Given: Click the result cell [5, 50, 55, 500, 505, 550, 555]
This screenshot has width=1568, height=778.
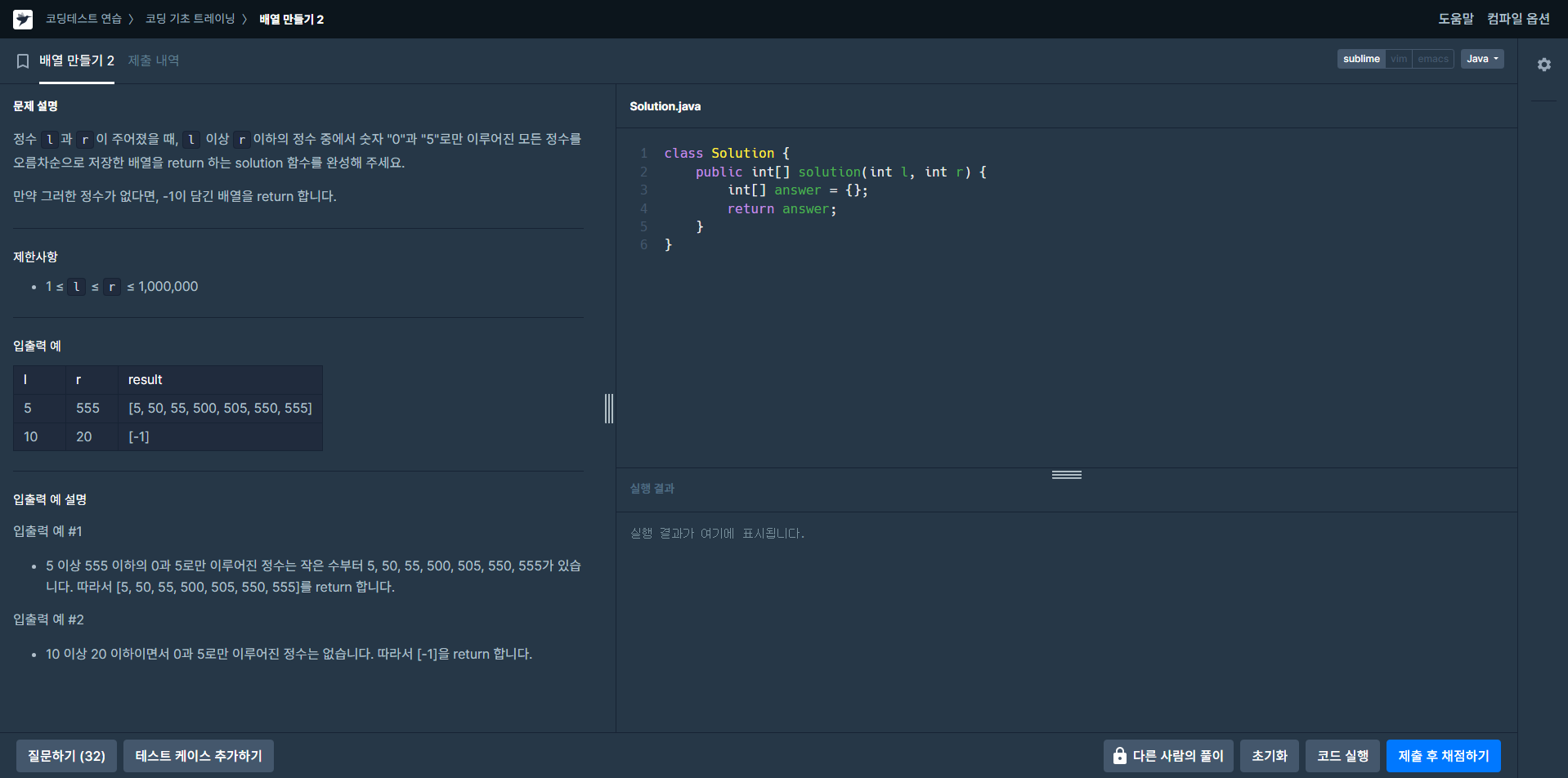Looking at the screenshot, I should [x=220, y=408].
